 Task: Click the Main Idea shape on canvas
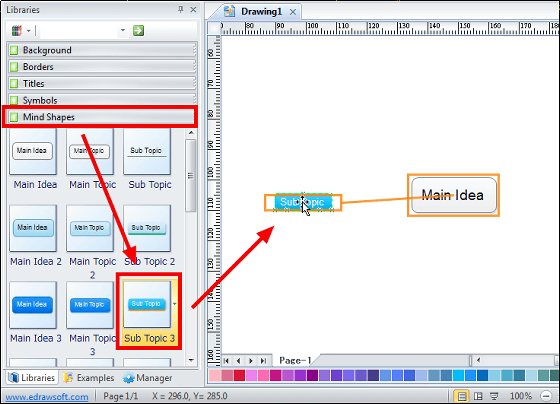[454, 195]
